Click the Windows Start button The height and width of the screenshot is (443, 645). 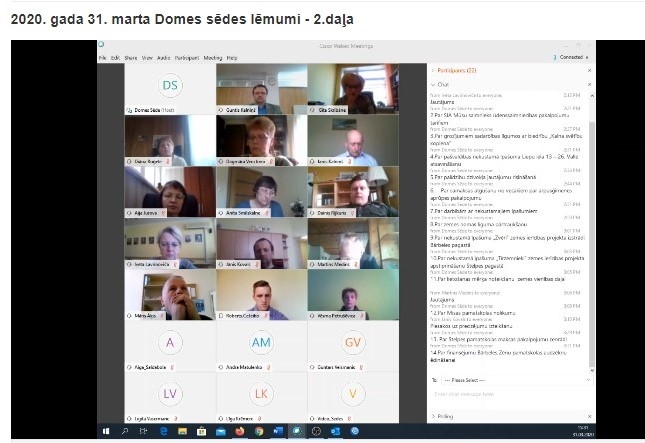106,431
